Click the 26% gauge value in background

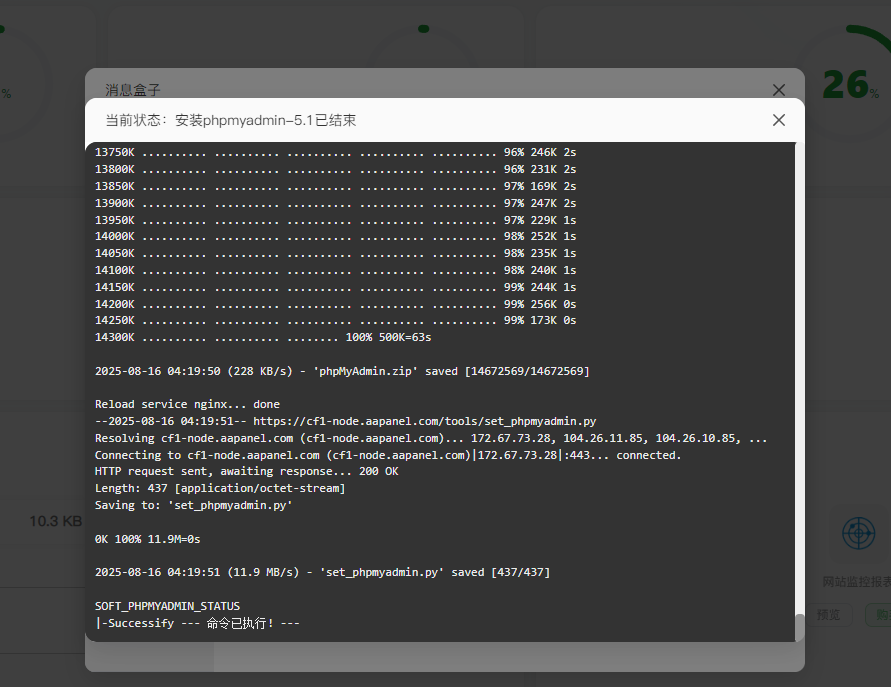pyautogui.click(x=851, y=85)
